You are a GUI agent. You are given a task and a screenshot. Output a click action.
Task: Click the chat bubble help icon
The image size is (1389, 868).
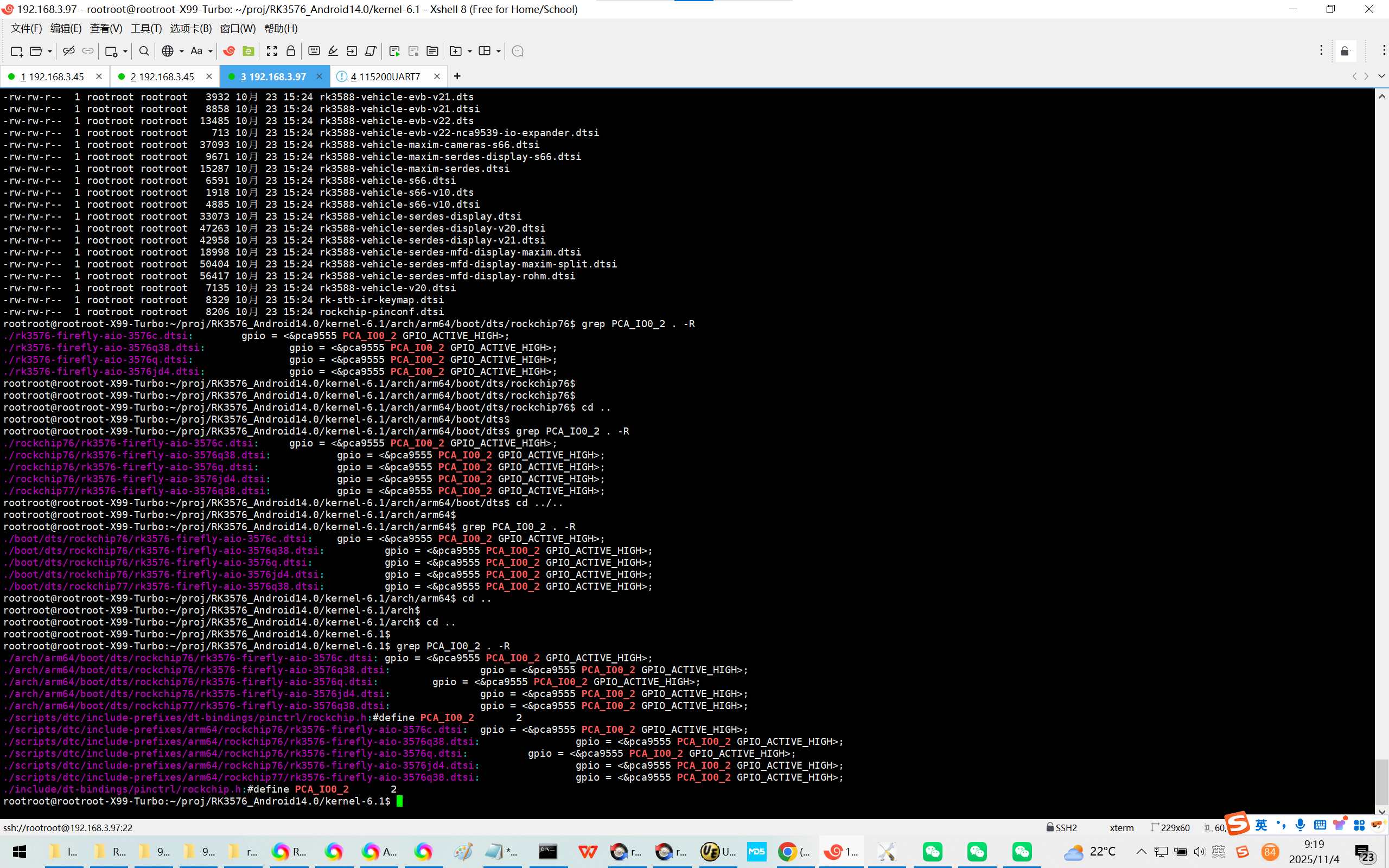[517, 51]
